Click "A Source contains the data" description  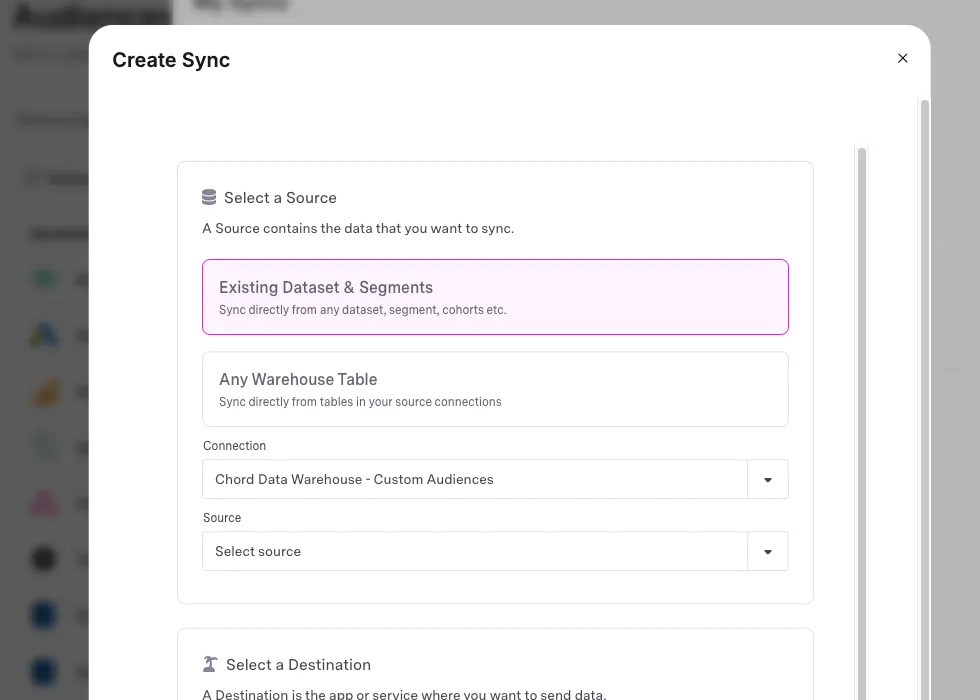[x=358, y=228]
